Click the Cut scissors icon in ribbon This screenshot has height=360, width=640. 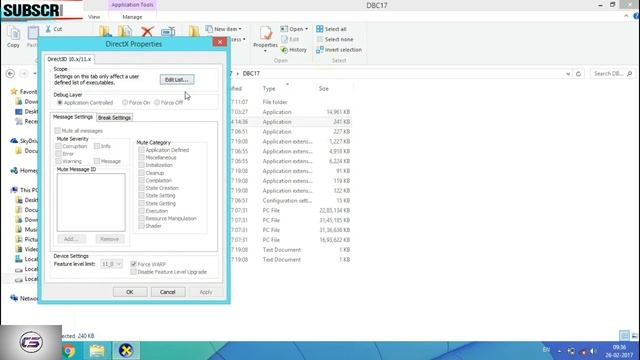49,29
